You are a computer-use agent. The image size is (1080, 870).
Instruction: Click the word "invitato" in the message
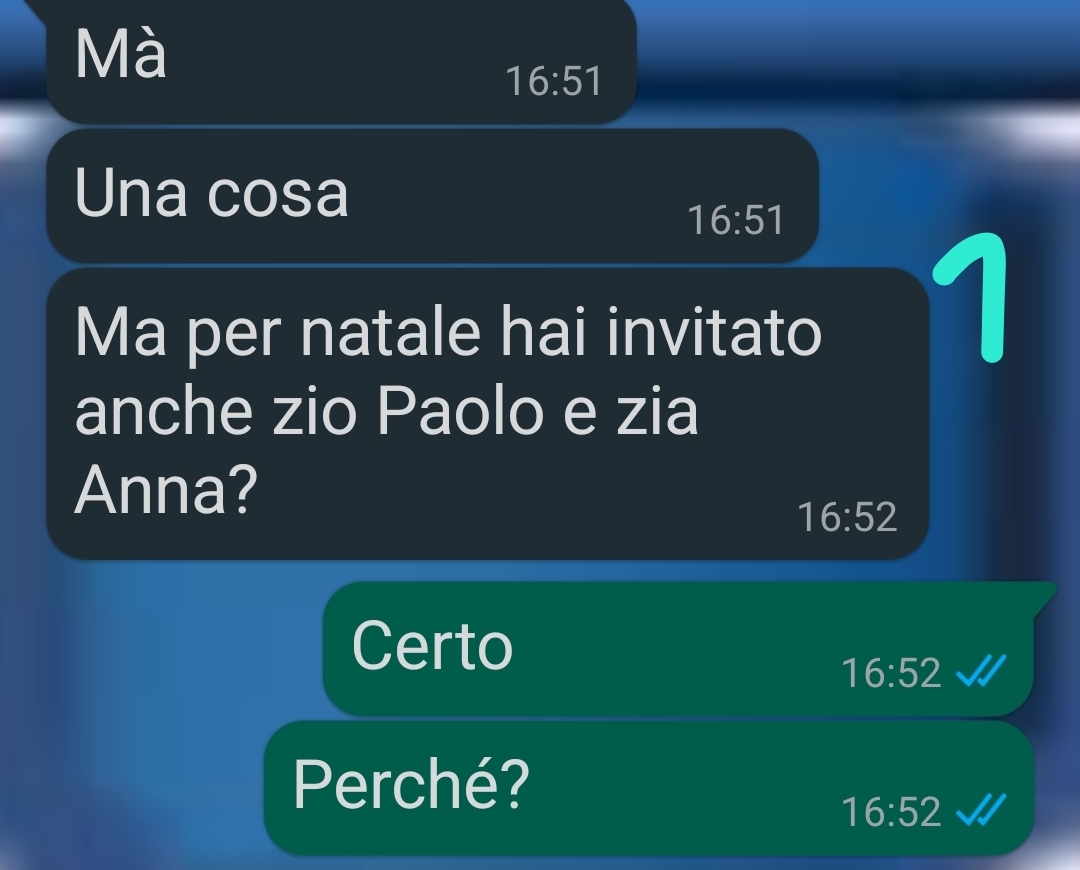[x=715, y=332]
